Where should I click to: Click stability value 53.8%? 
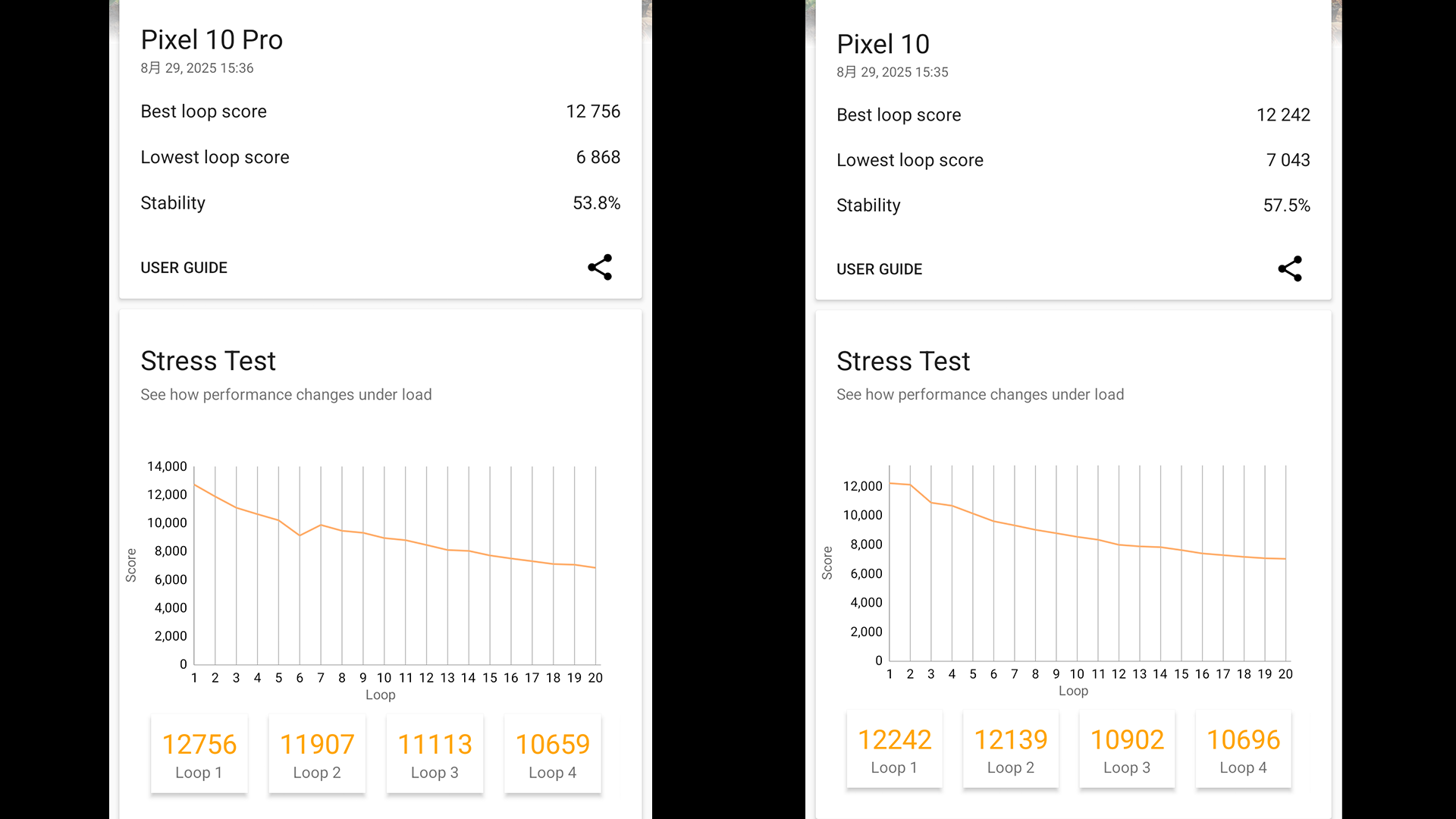[597, 202]
